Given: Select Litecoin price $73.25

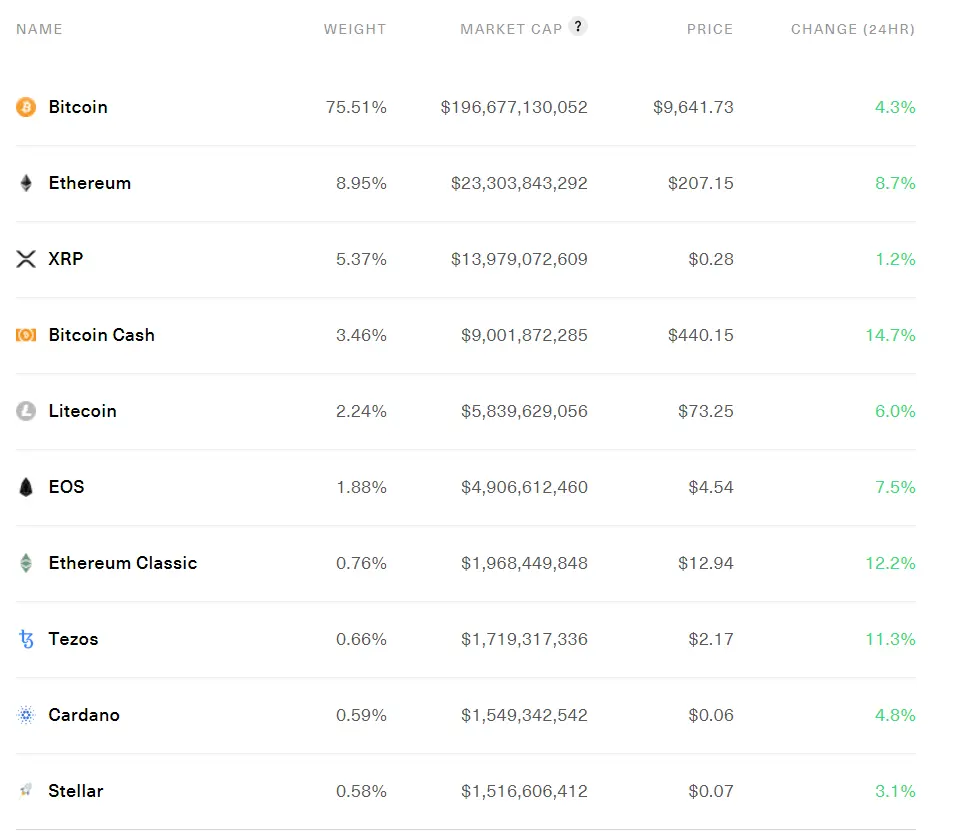Looking at the screenshot, I should [x=706, y=411].
